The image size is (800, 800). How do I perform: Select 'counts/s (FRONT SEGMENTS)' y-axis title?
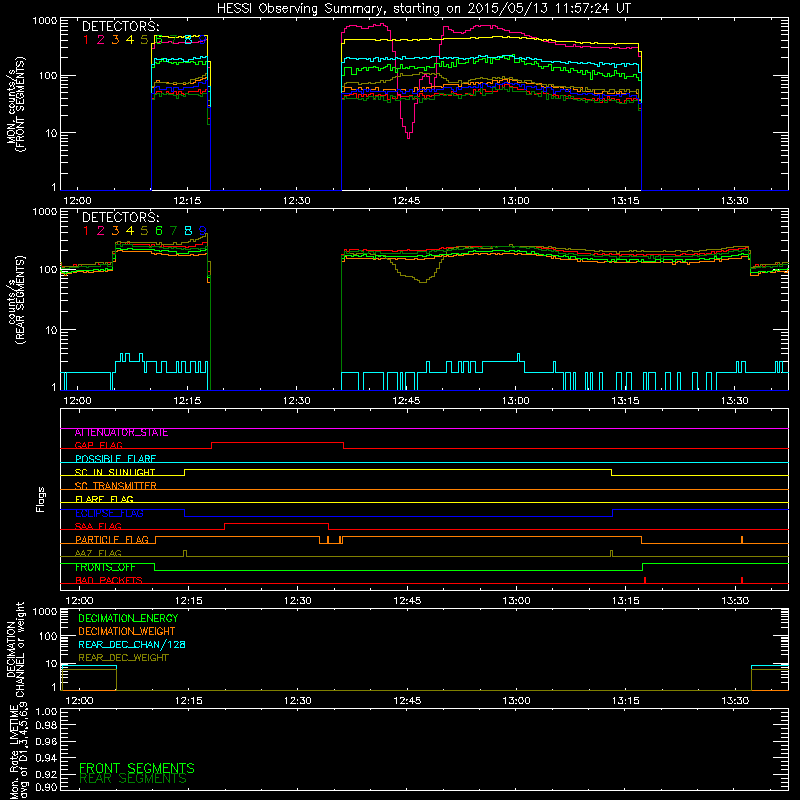[x=15, y=104]
